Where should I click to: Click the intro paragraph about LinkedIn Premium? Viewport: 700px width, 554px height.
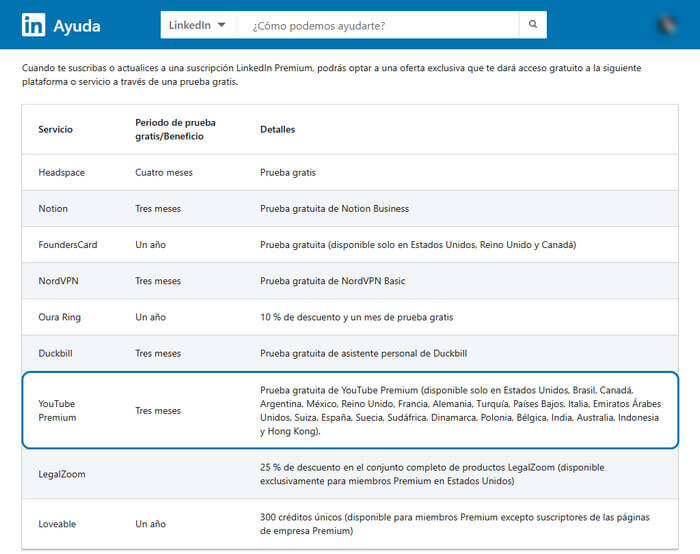[x=332, y=75]
